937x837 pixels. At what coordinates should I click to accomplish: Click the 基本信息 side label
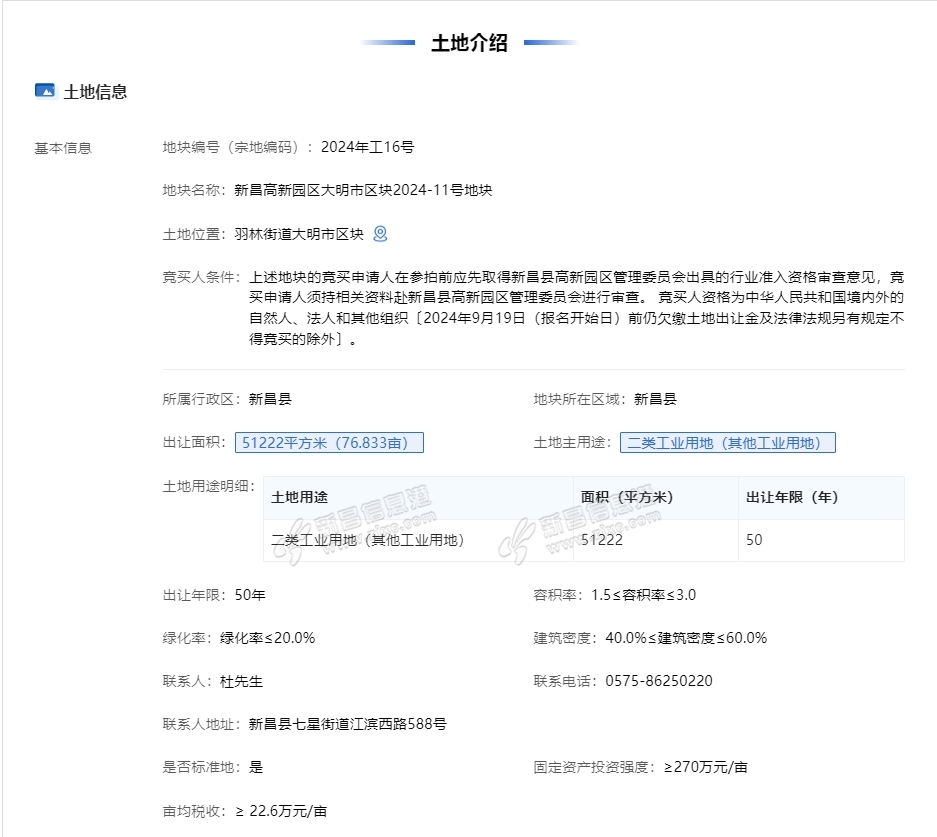pos(63,148)
